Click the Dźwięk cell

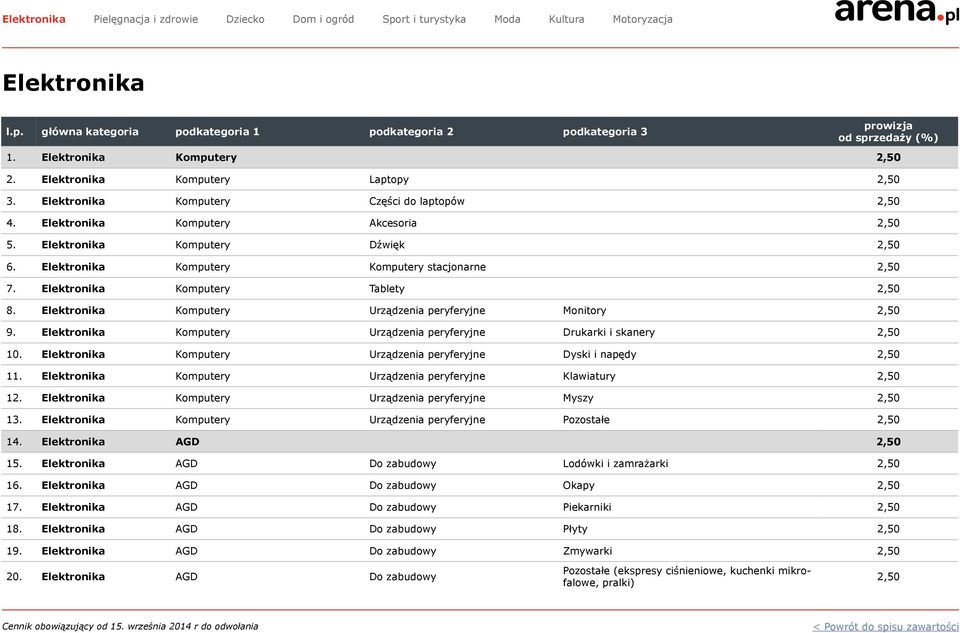pyautogui.click(x=387, y=245)
